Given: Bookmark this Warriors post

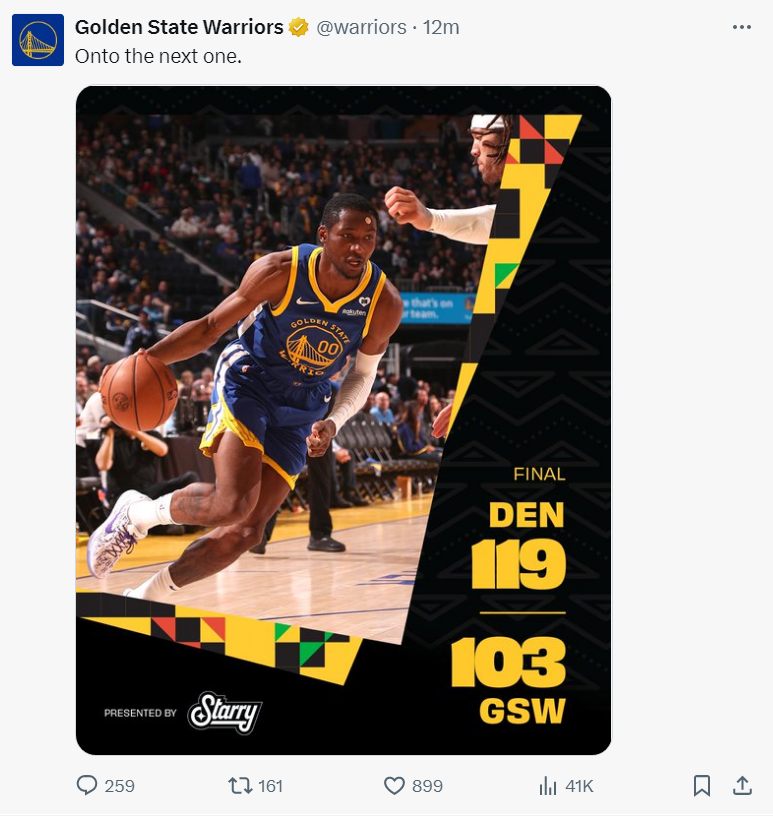Looking at the screenshot, I should (702, 786).
